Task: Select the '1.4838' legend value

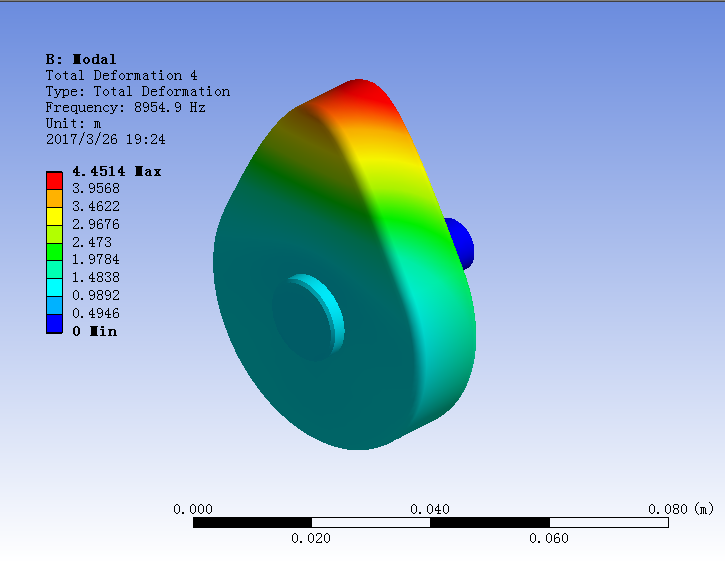Action: (96, 277)
